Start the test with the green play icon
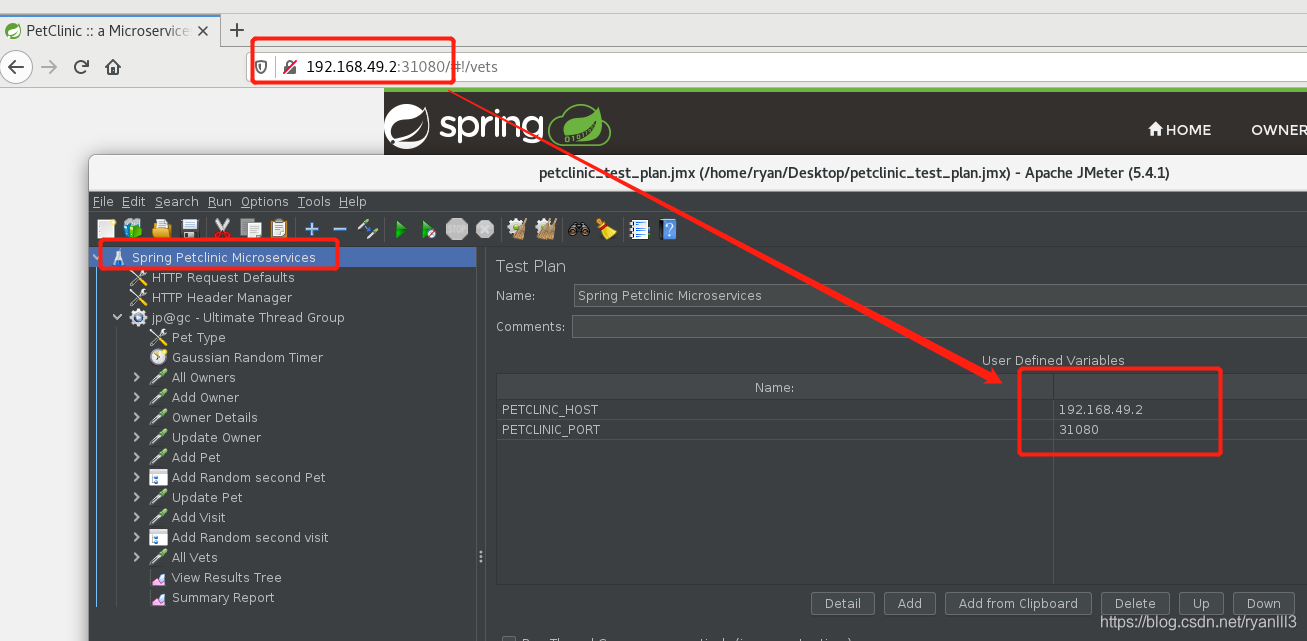Screen dimensions: 1307x641 tap(400, 229)
